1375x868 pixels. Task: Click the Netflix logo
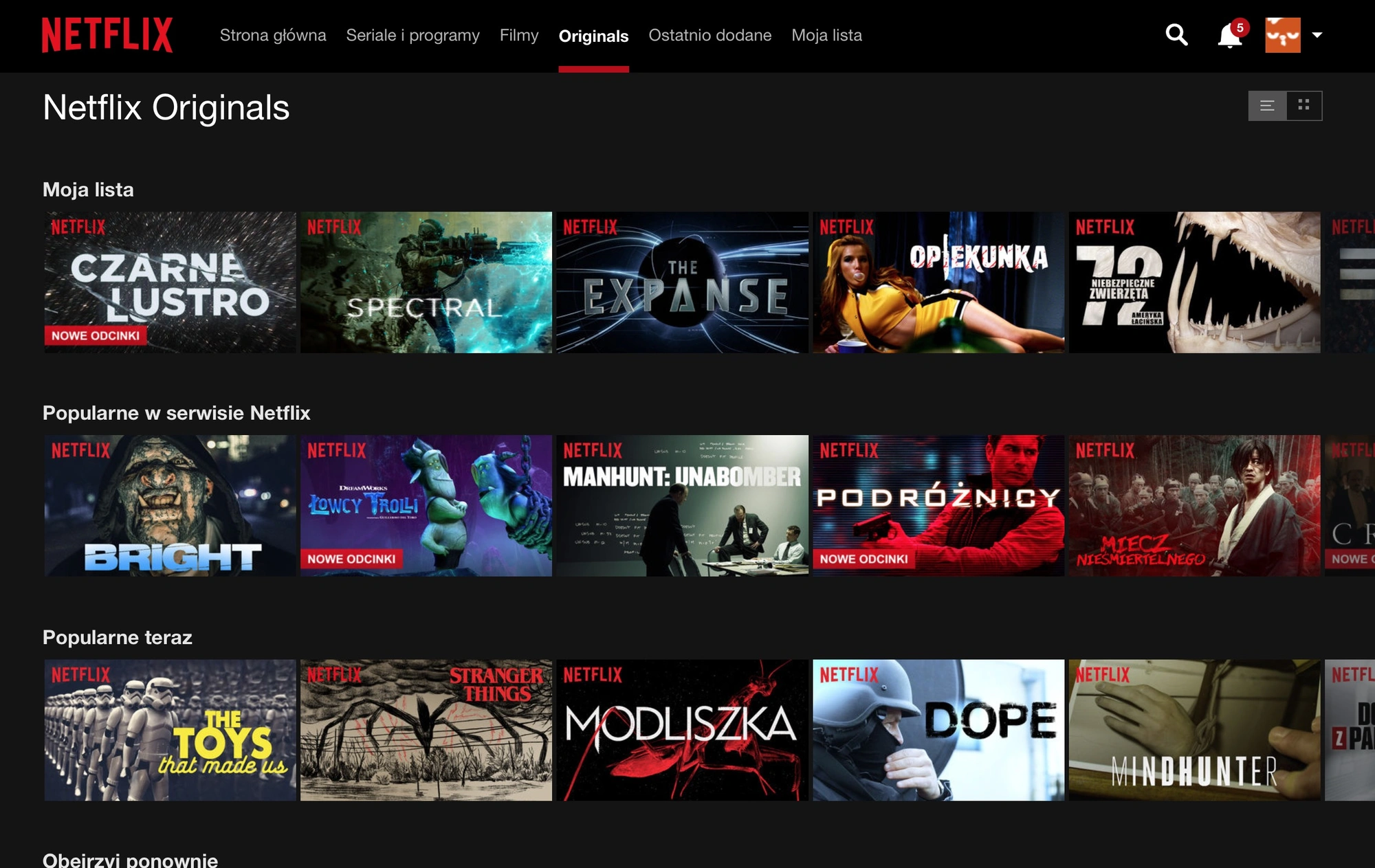coord(107,35)
